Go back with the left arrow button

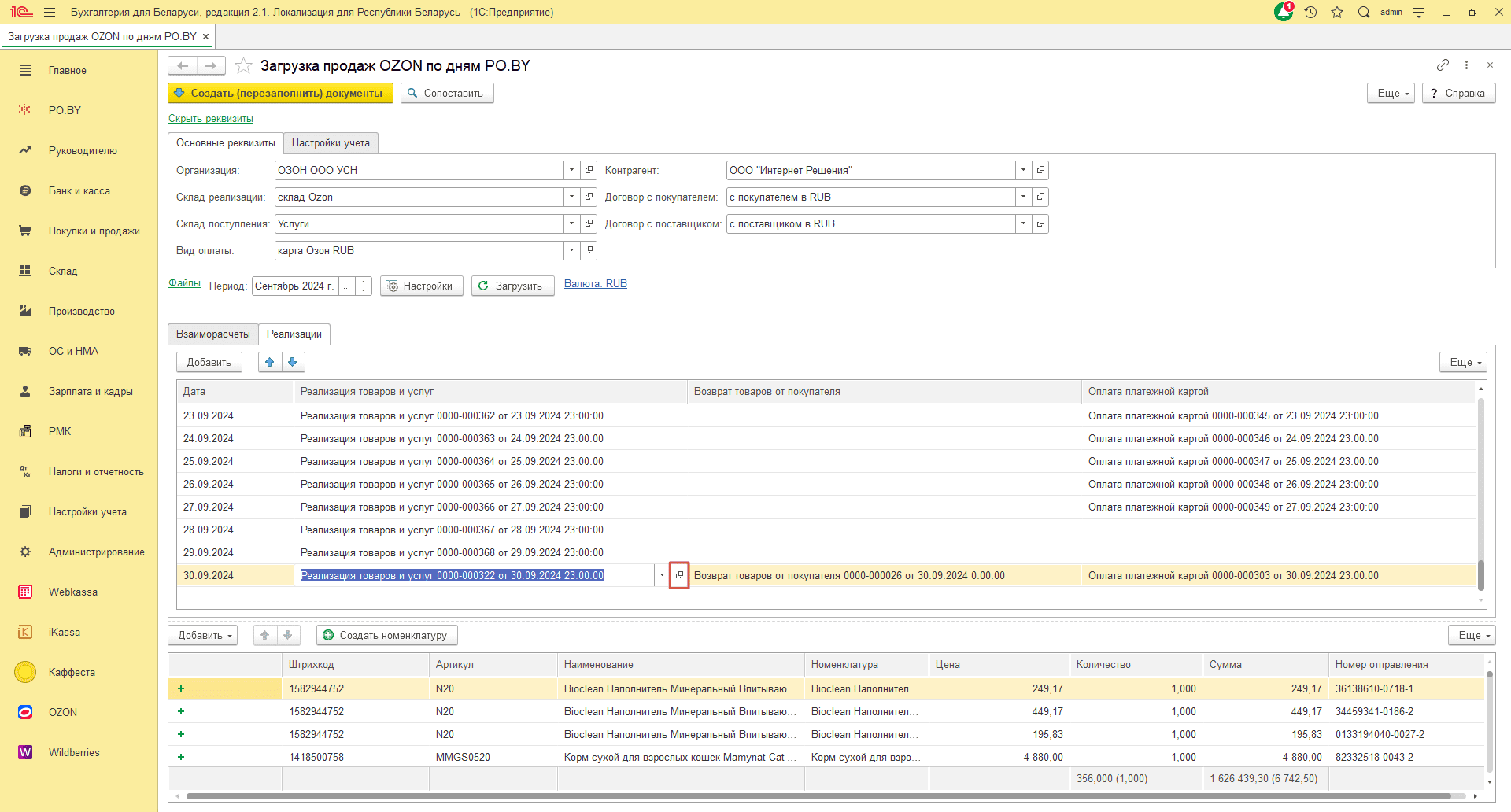(183, 65)
